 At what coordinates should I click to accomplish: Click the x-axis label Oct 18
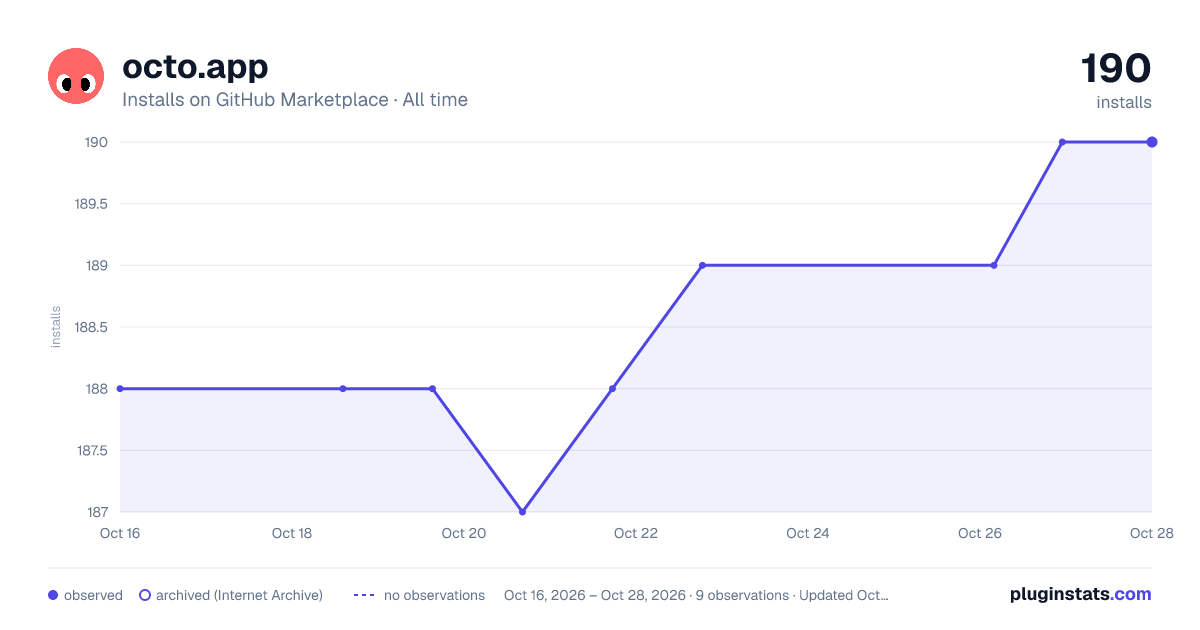[x=292, y=533]
